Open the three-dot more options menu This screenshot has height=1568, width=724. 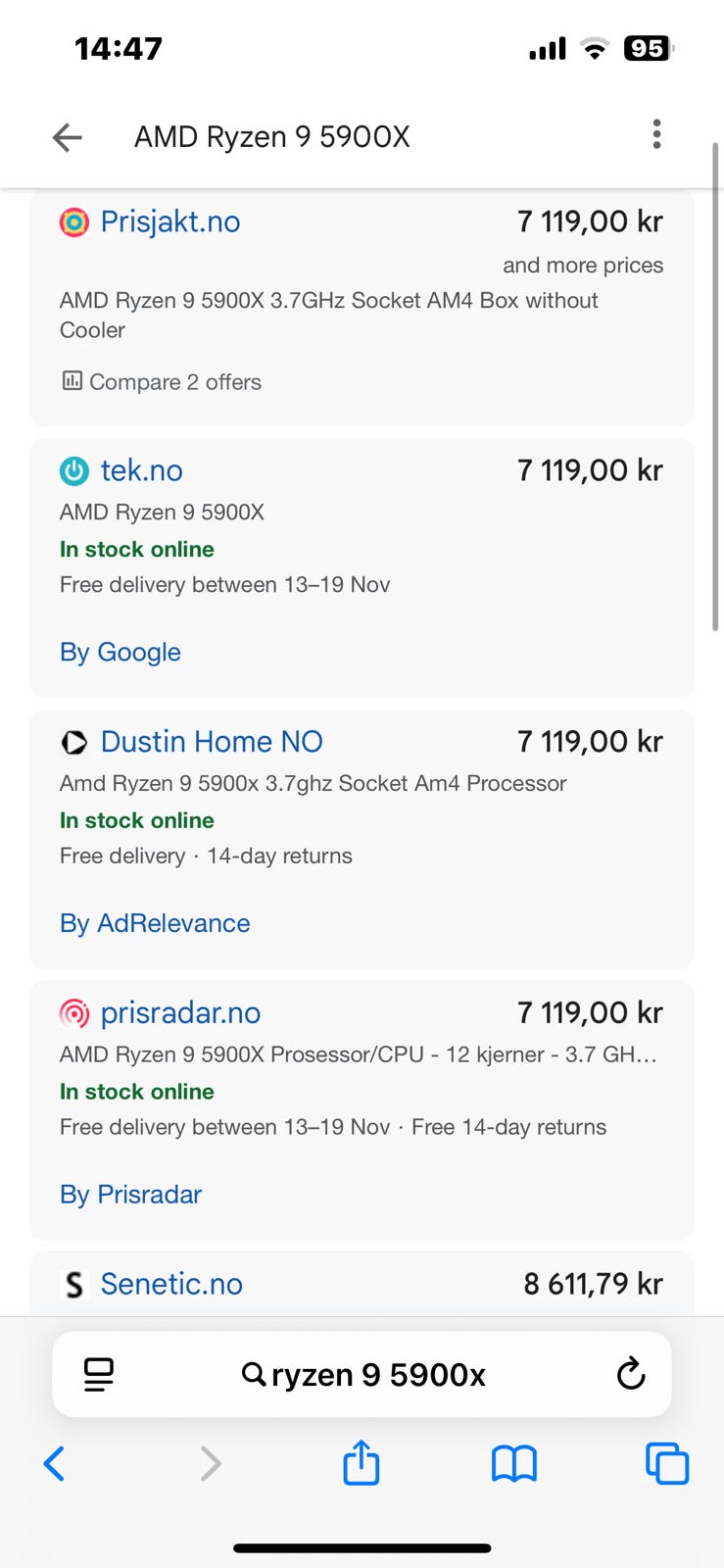(656, 134)
